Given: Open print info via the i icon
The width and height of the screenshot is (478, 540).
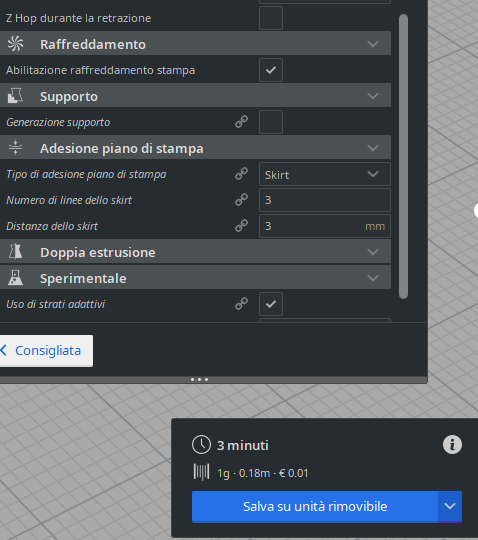Looking at the screenshot, I should tap(452, 445).
